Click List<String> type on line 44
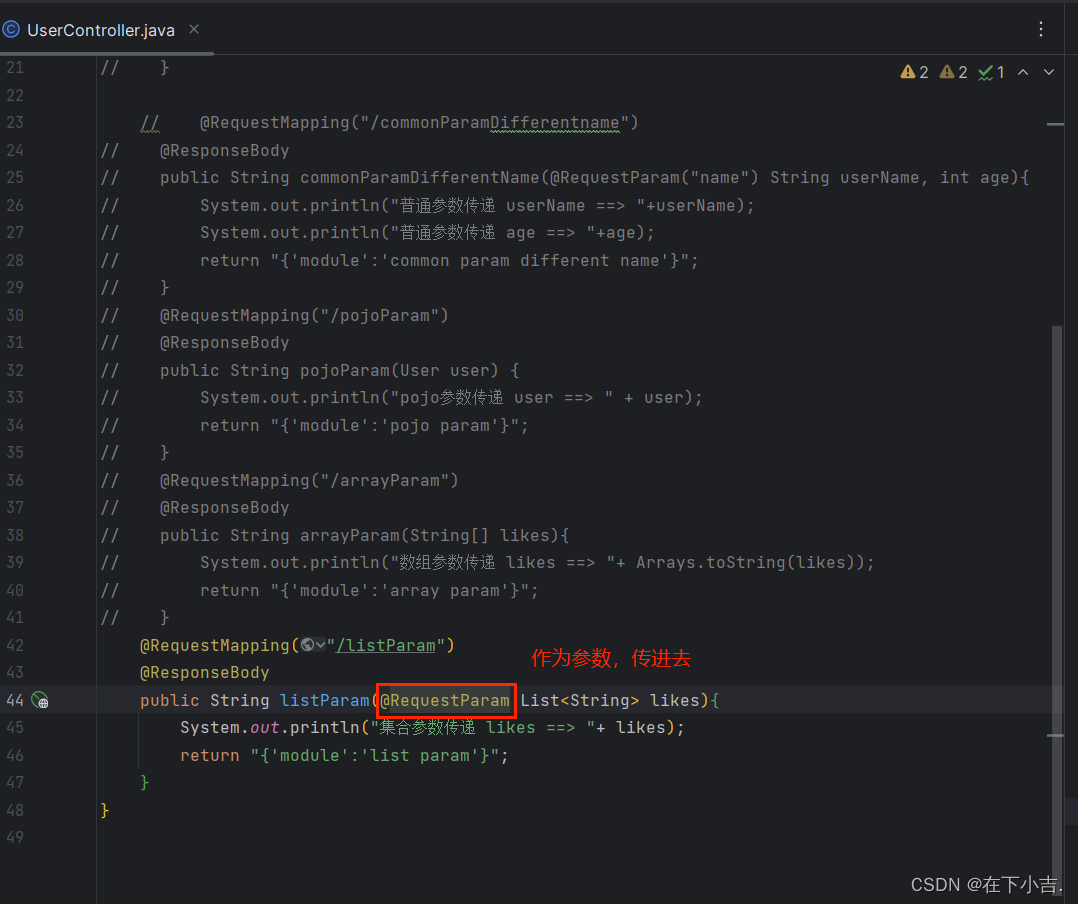Viewport: 1078px width, 904px height. [x=580, y=701]
